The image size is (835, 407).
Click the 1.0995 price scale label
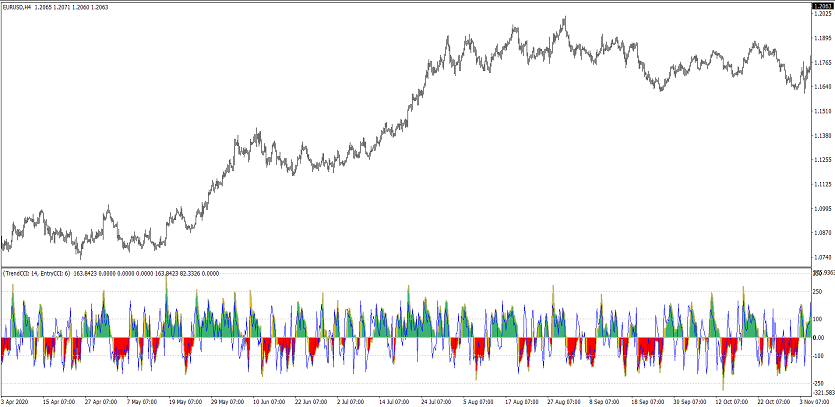pyautogui.click(x=822, y=209)
